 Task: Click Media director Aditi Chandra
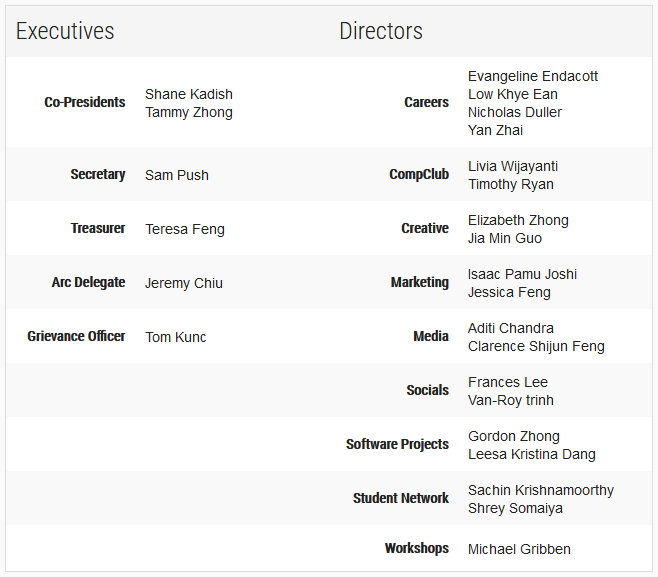pos(511,328)
